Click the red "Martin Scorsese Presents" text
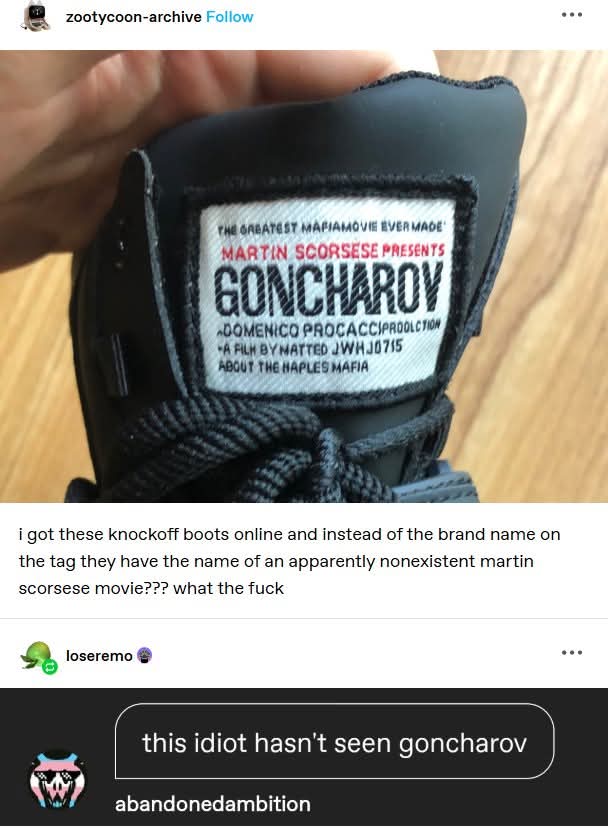 333,251
